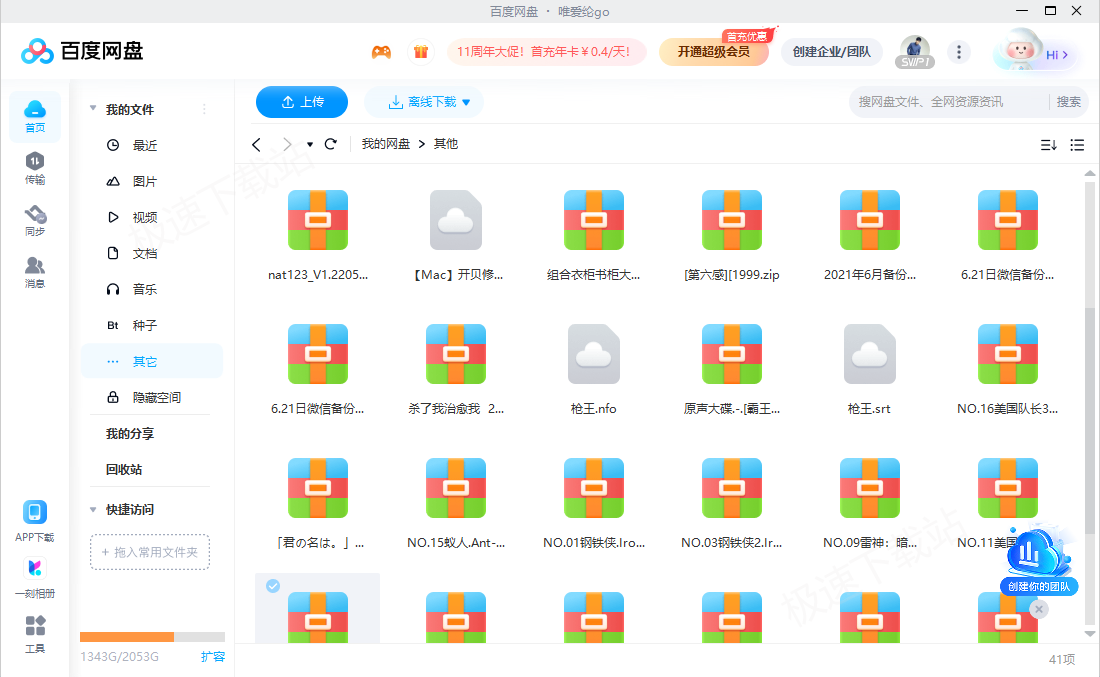Open the game controller icon in header

(x=381, y=52)
